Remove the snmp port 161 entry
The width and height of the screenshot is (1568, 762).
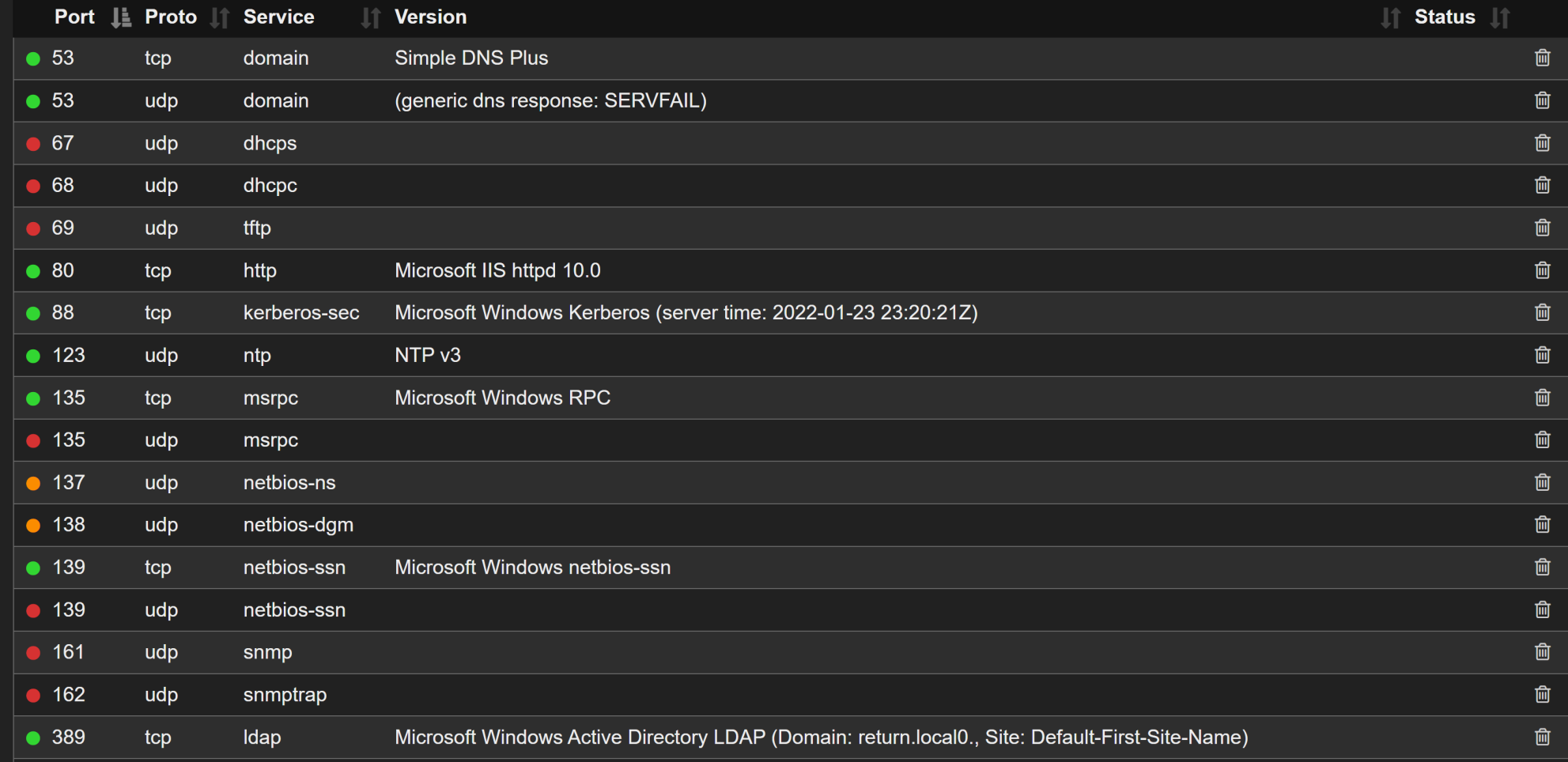click(1542, 652)
